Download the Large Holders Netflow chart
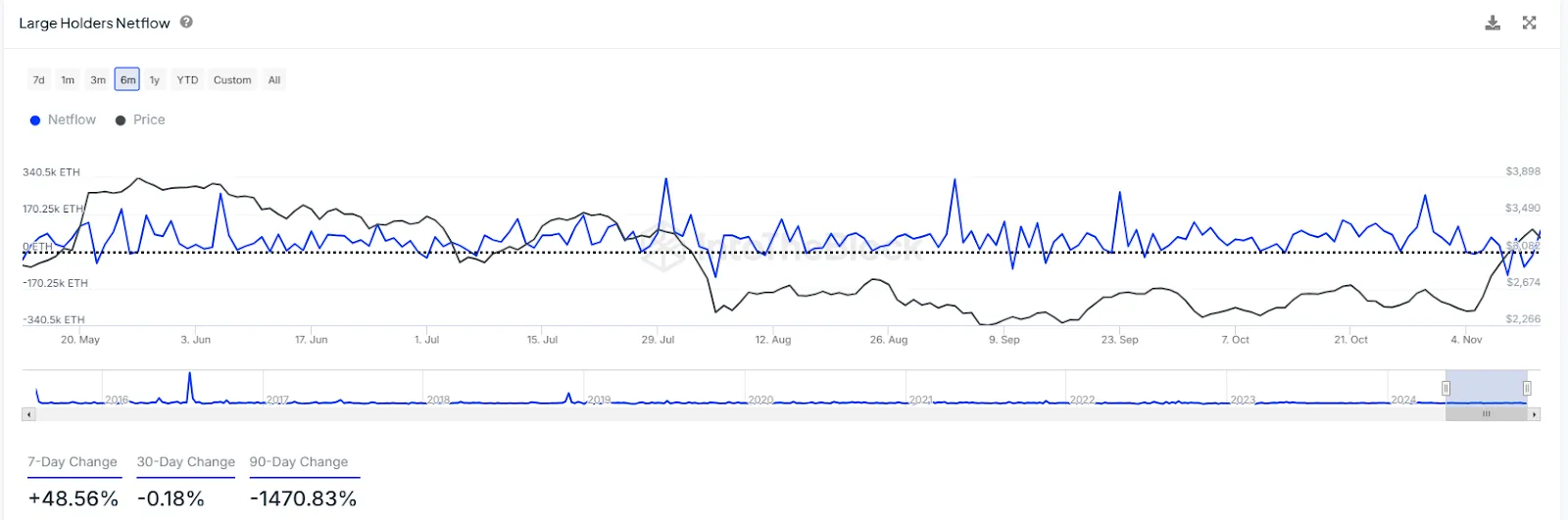 pyautogui.click(x=1493, y=23)
